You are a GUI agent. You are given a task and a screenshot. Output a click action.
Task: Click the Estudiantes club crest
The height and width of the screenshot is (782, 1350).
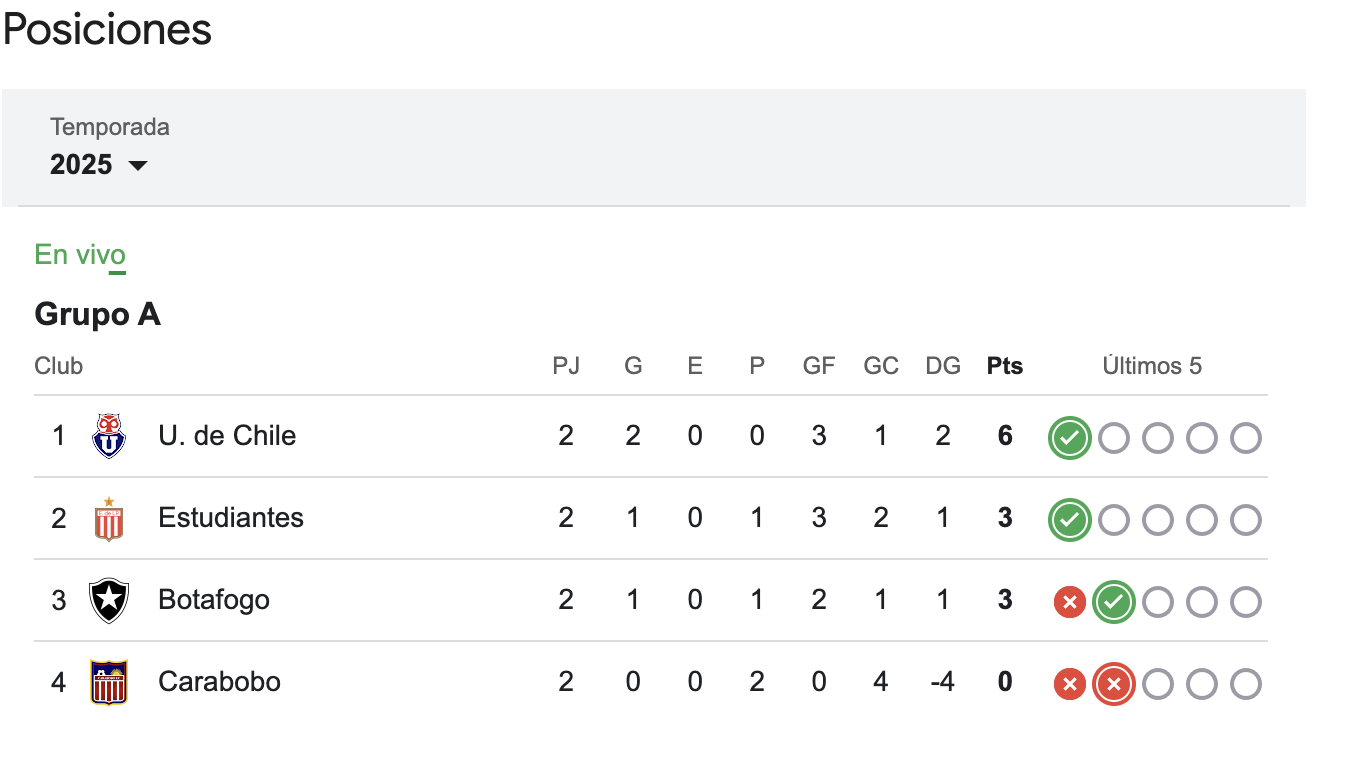109,518
